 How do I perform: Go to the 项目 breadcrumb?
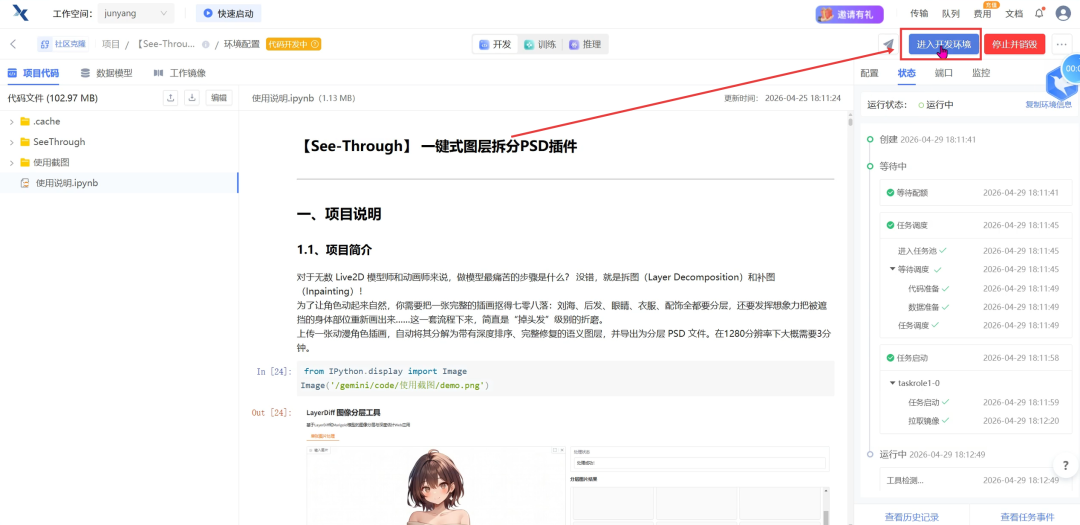click(111, 44)
